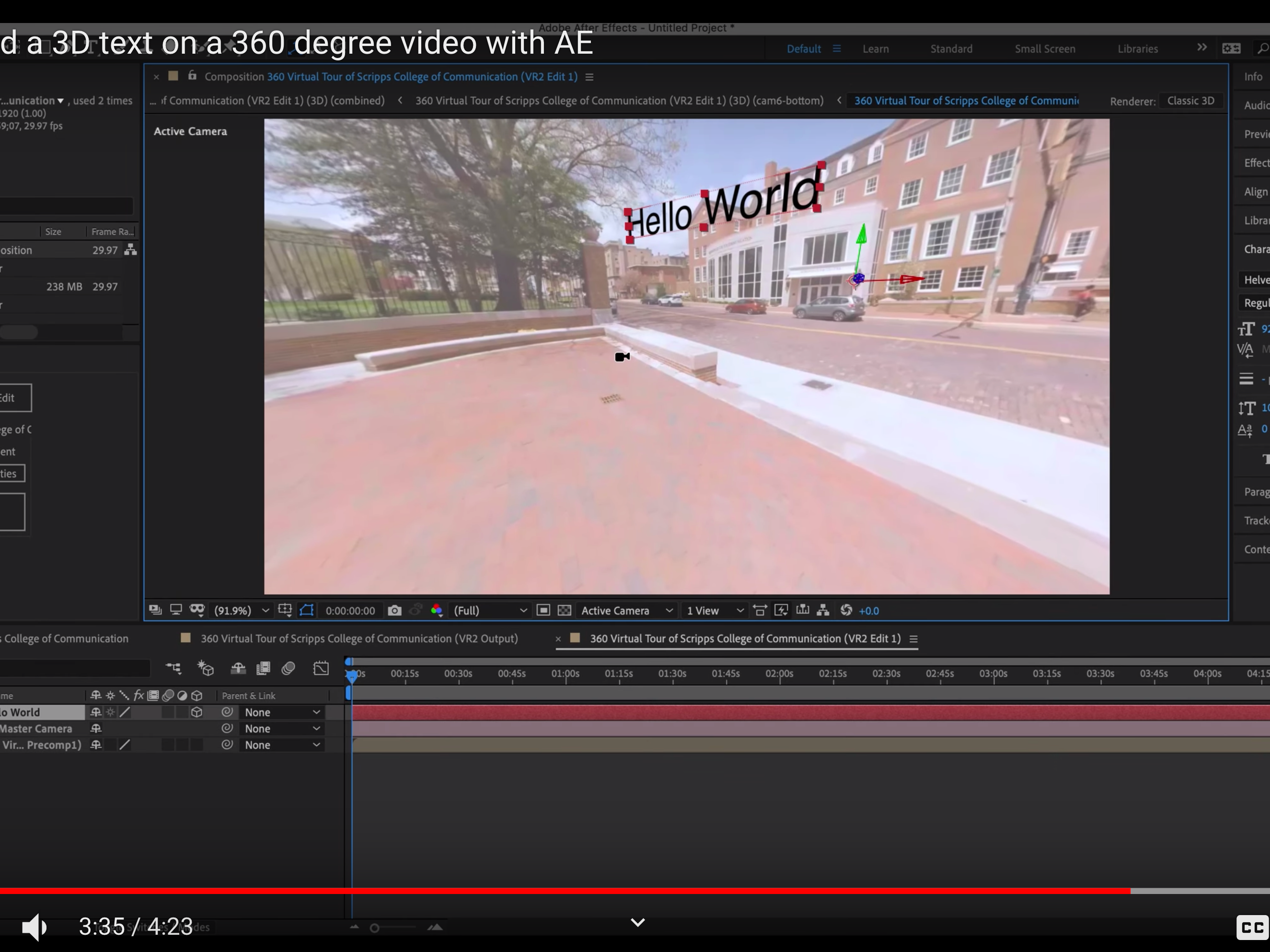Screen dimensions: 1270x952
Task: Click Always Preview This View icon
Action: (155, 610)
